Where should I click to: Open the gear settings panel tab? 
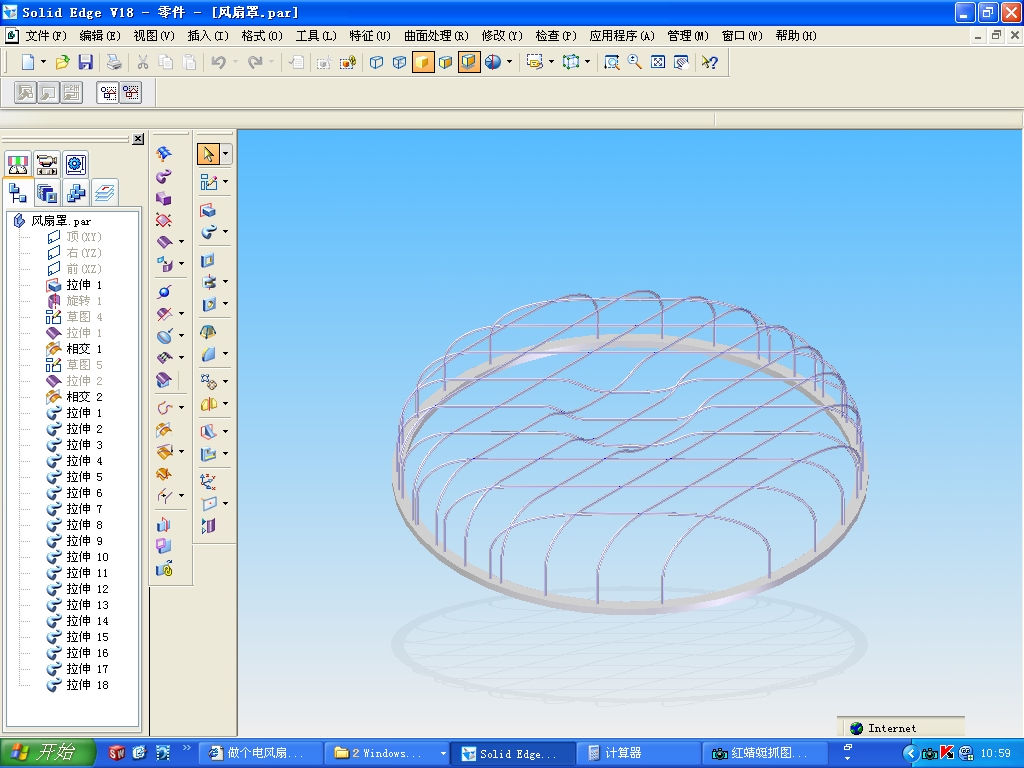(x=76, y=164)
